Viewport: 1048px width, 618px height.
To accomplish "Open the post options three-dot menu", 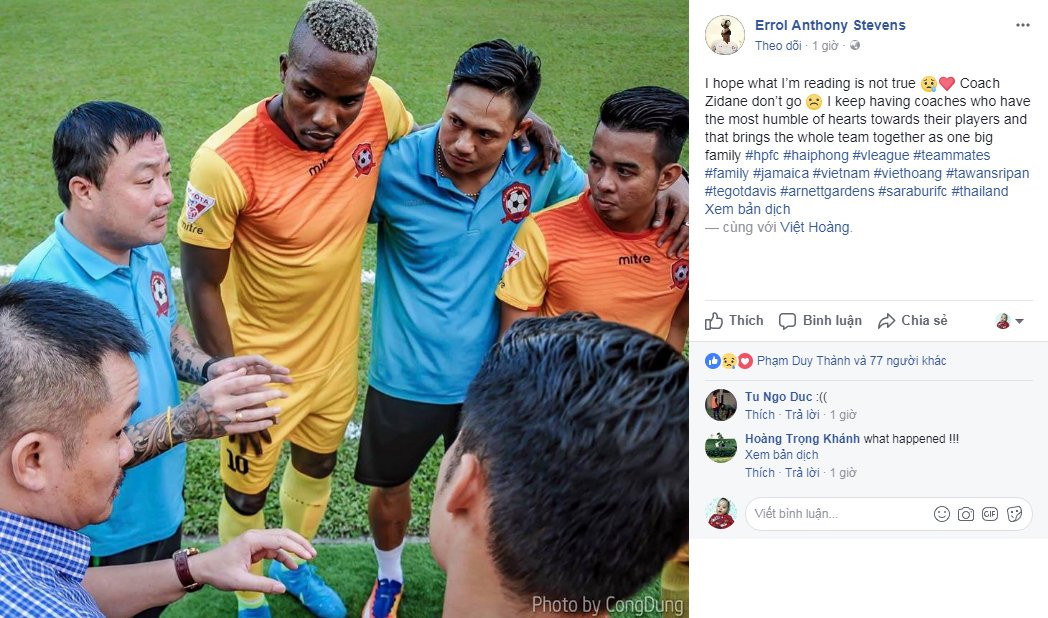I will pos(1023,25).
